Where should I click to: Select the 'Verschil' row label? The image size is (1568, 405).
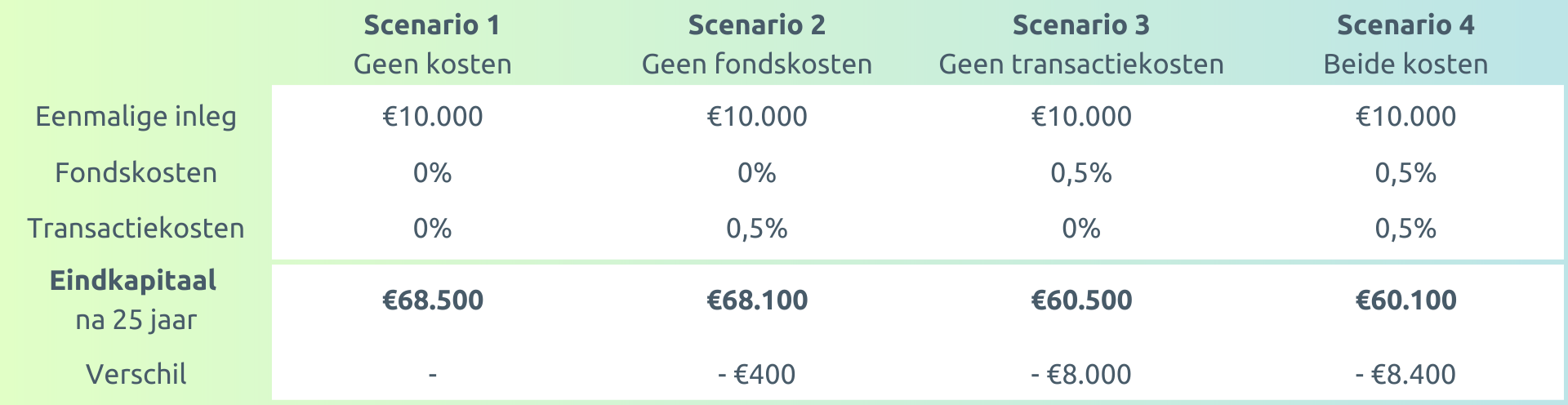(136, 375)
